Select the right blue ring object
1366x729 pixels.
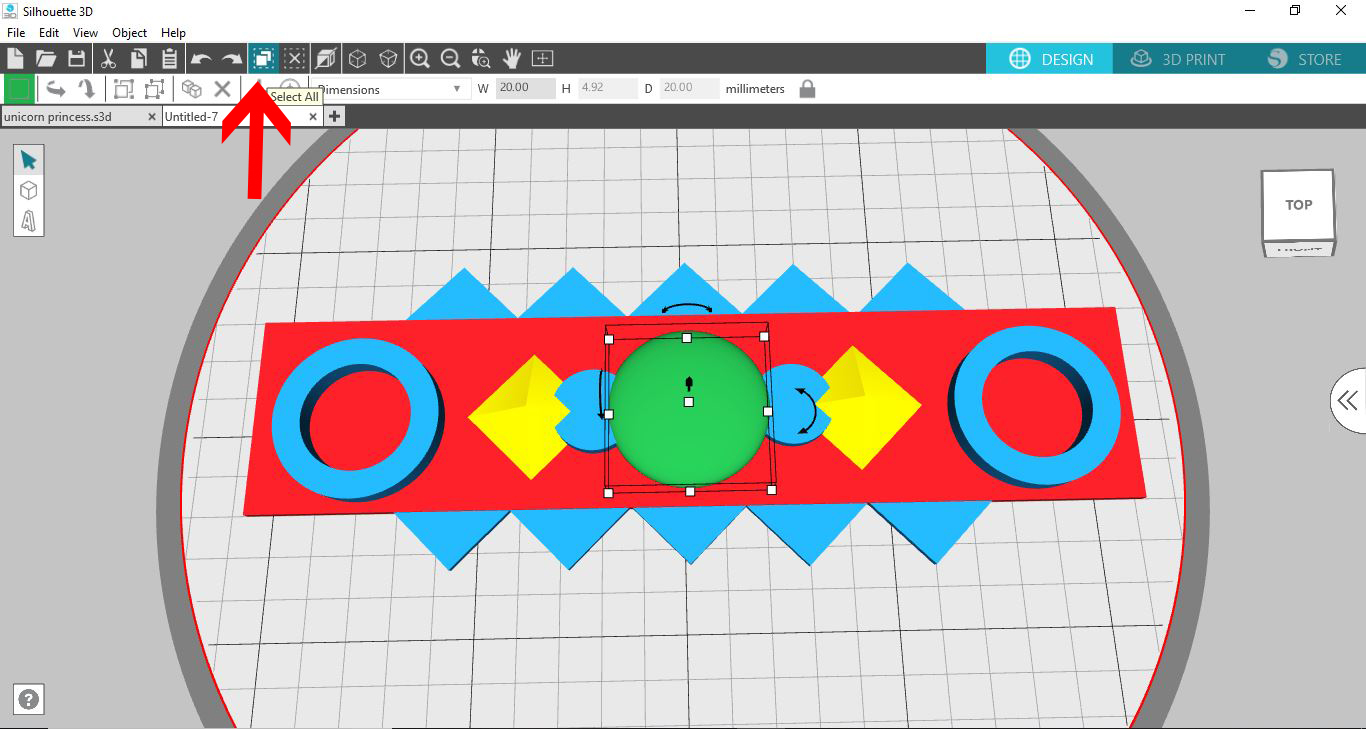1035,406
